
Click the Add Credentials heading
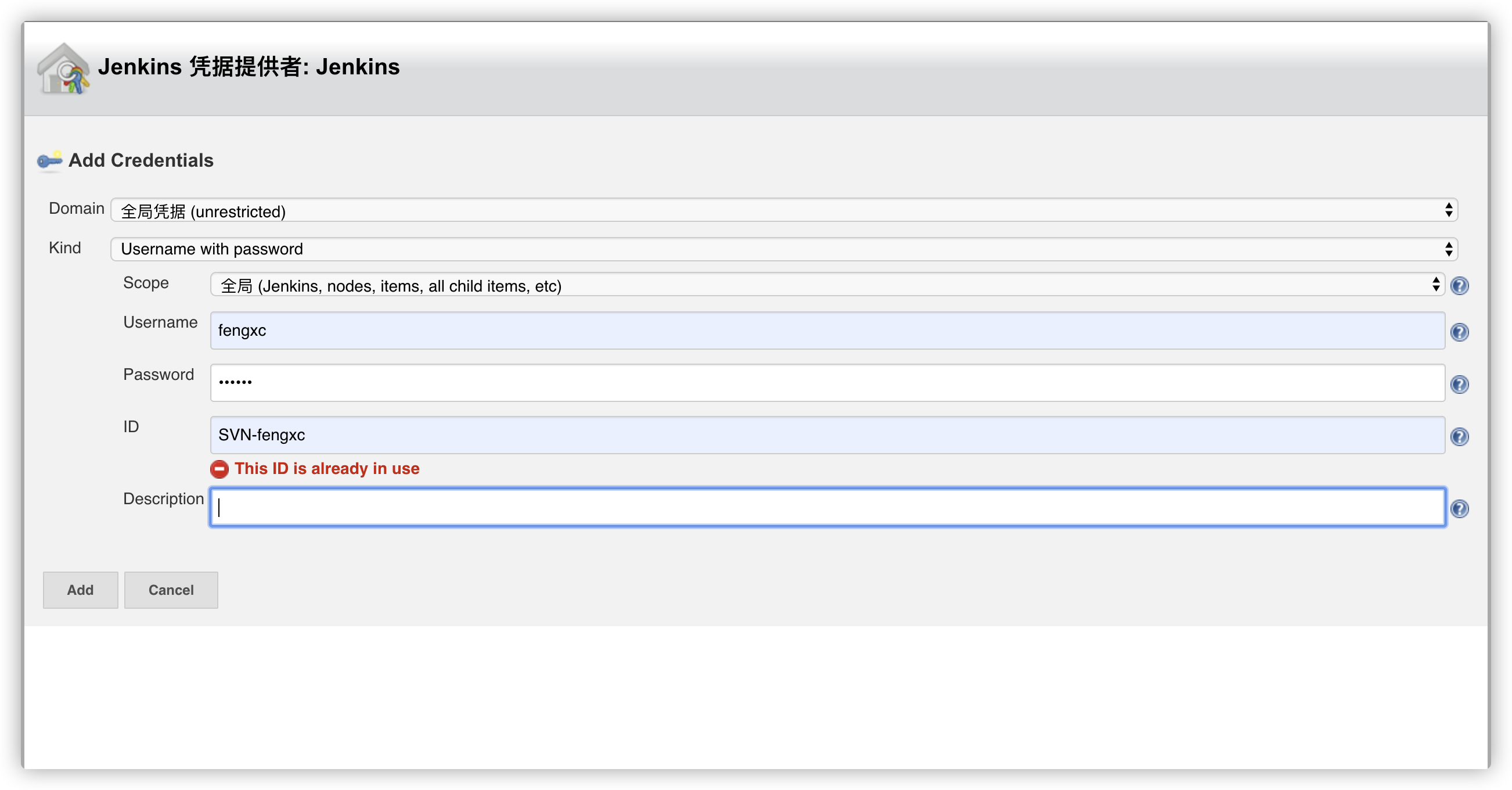point(141,160)
